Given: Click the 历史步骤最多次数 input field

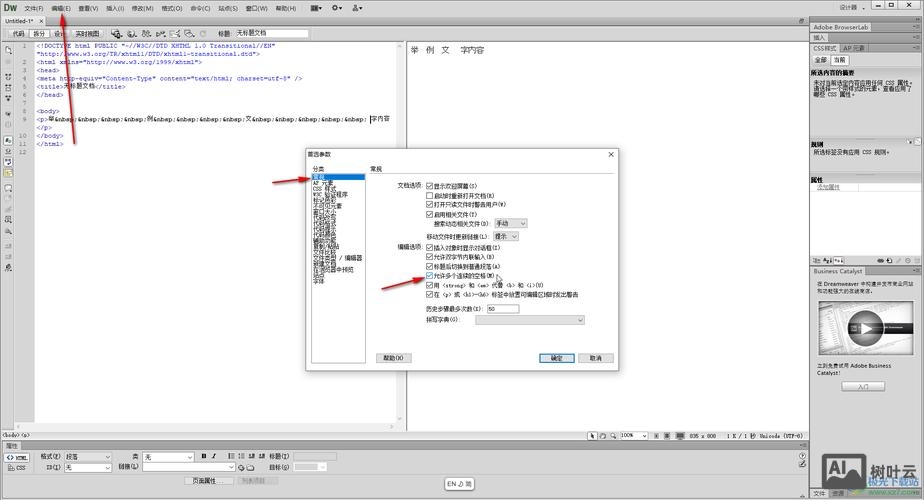Looking at the screenshot, I should point(502,309).
